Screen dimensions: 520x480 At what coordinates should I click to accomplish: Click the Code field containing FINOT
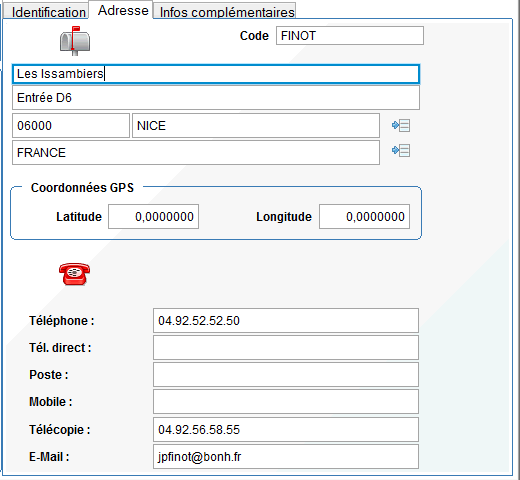pos(350,36)
